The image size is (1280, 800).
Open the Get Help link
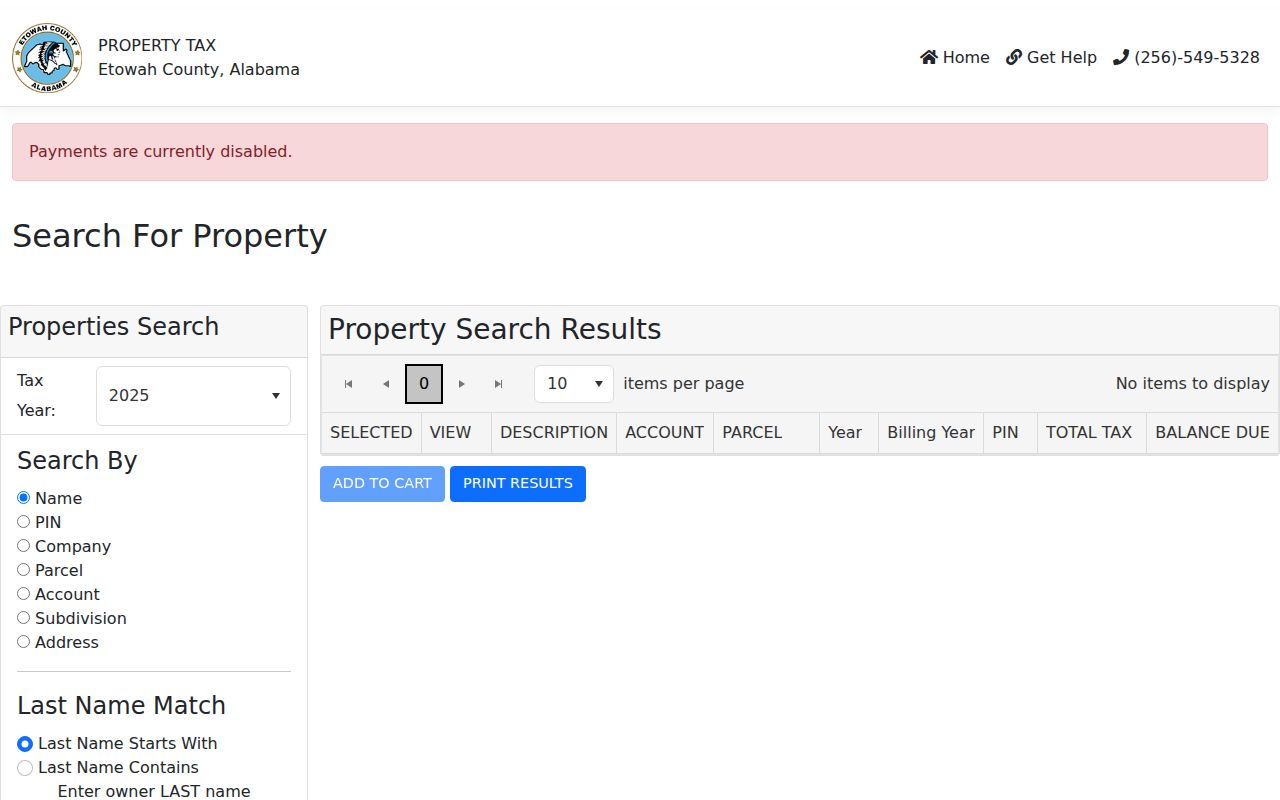(x=1051, y=57)
